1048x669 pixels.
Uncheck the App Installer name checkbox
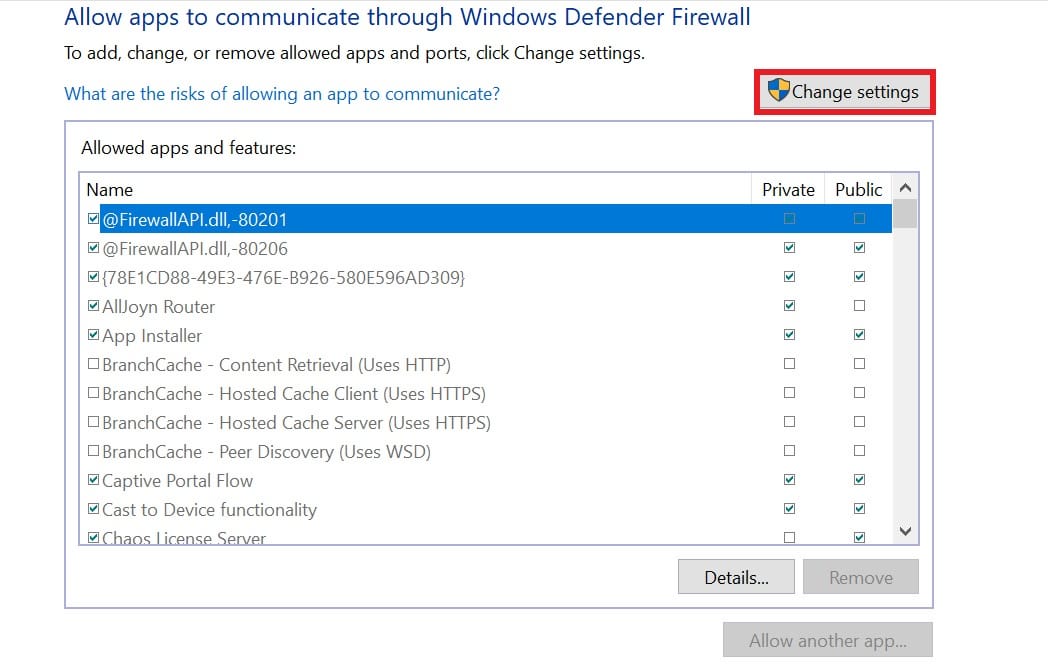tap(94, 335)
